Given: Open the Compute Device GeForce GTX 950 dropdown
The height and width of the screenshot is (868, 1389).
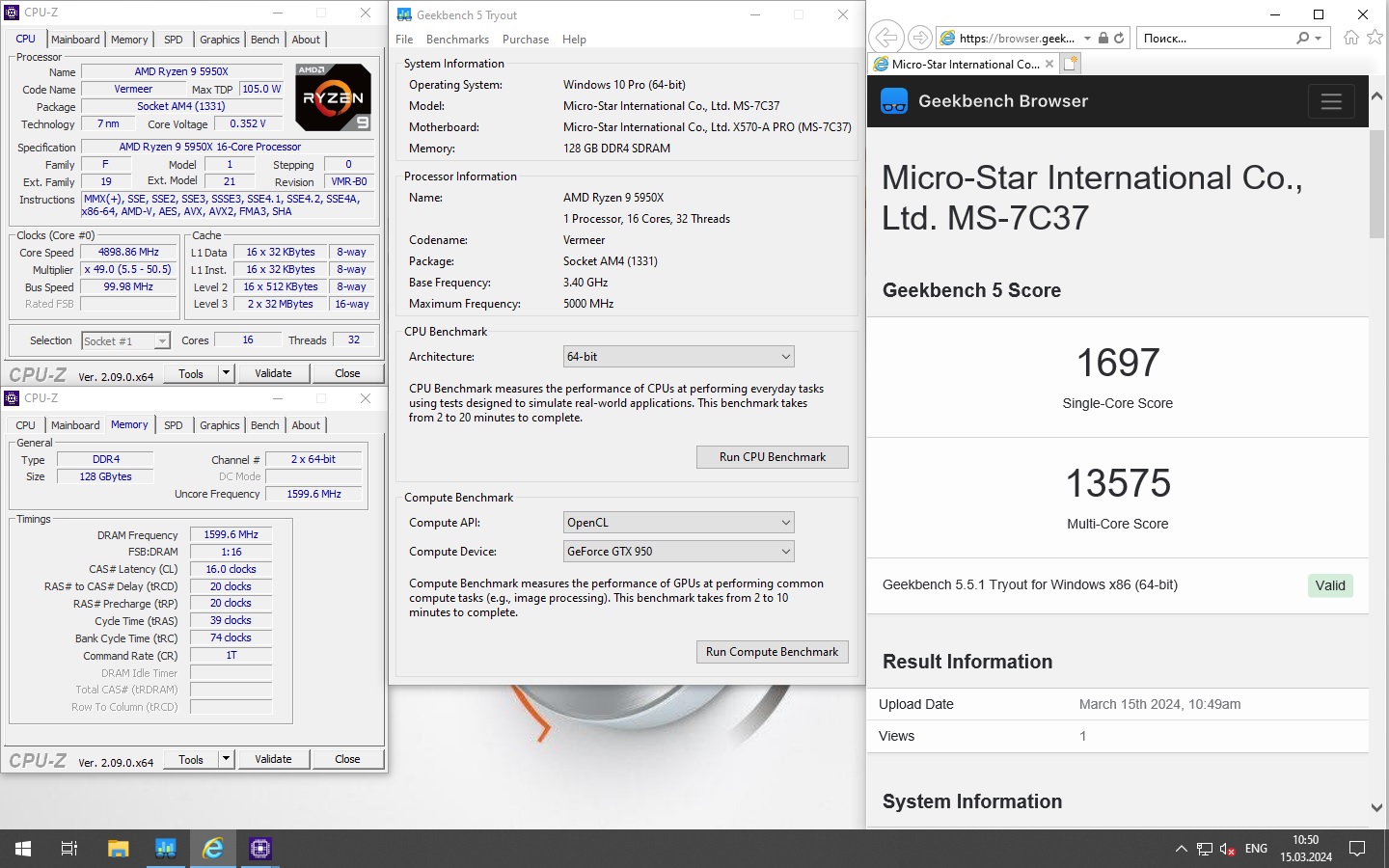Looking at the screenshot, I should pos(678,552).
